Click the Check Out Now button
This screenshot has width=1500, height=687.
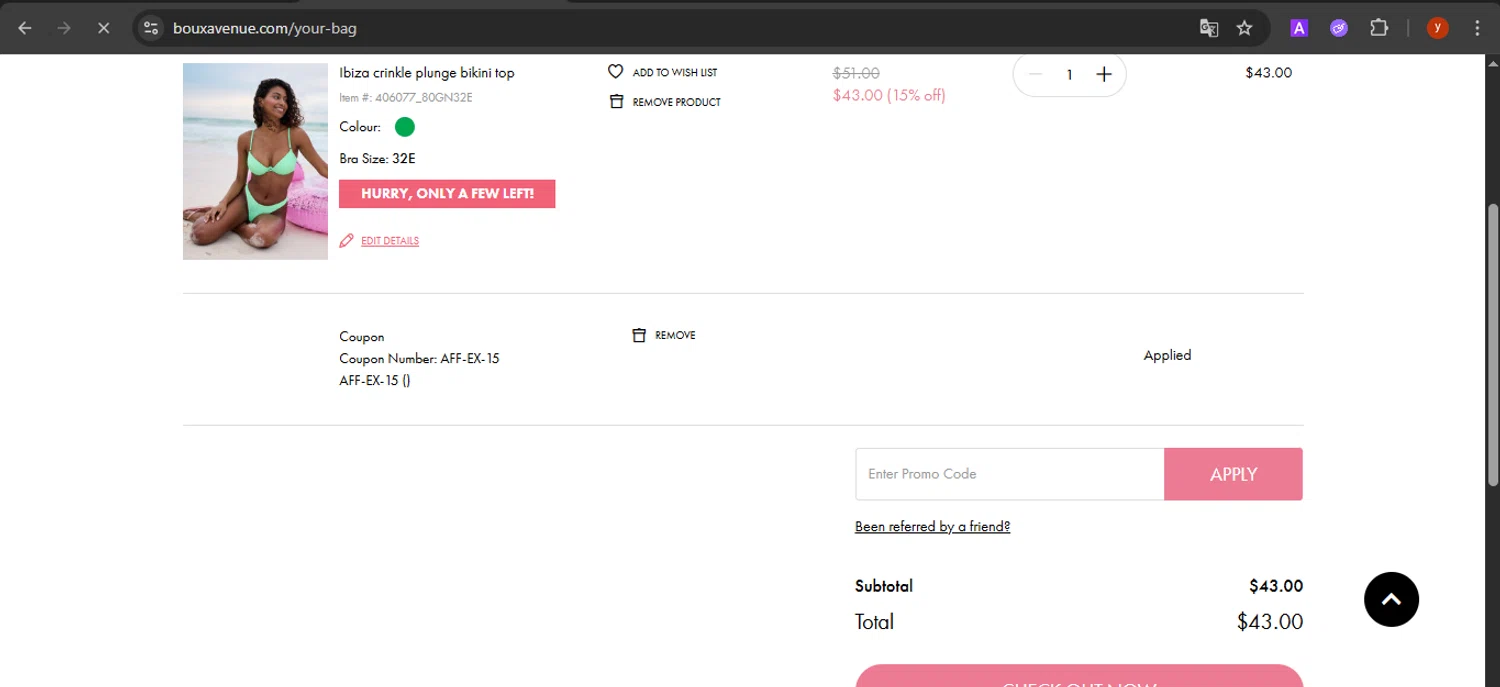[x=1079, y=676]
